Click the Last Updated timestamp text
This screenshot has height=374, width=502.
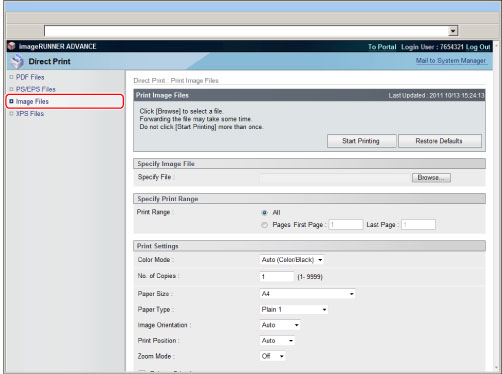tap(436, 96)
